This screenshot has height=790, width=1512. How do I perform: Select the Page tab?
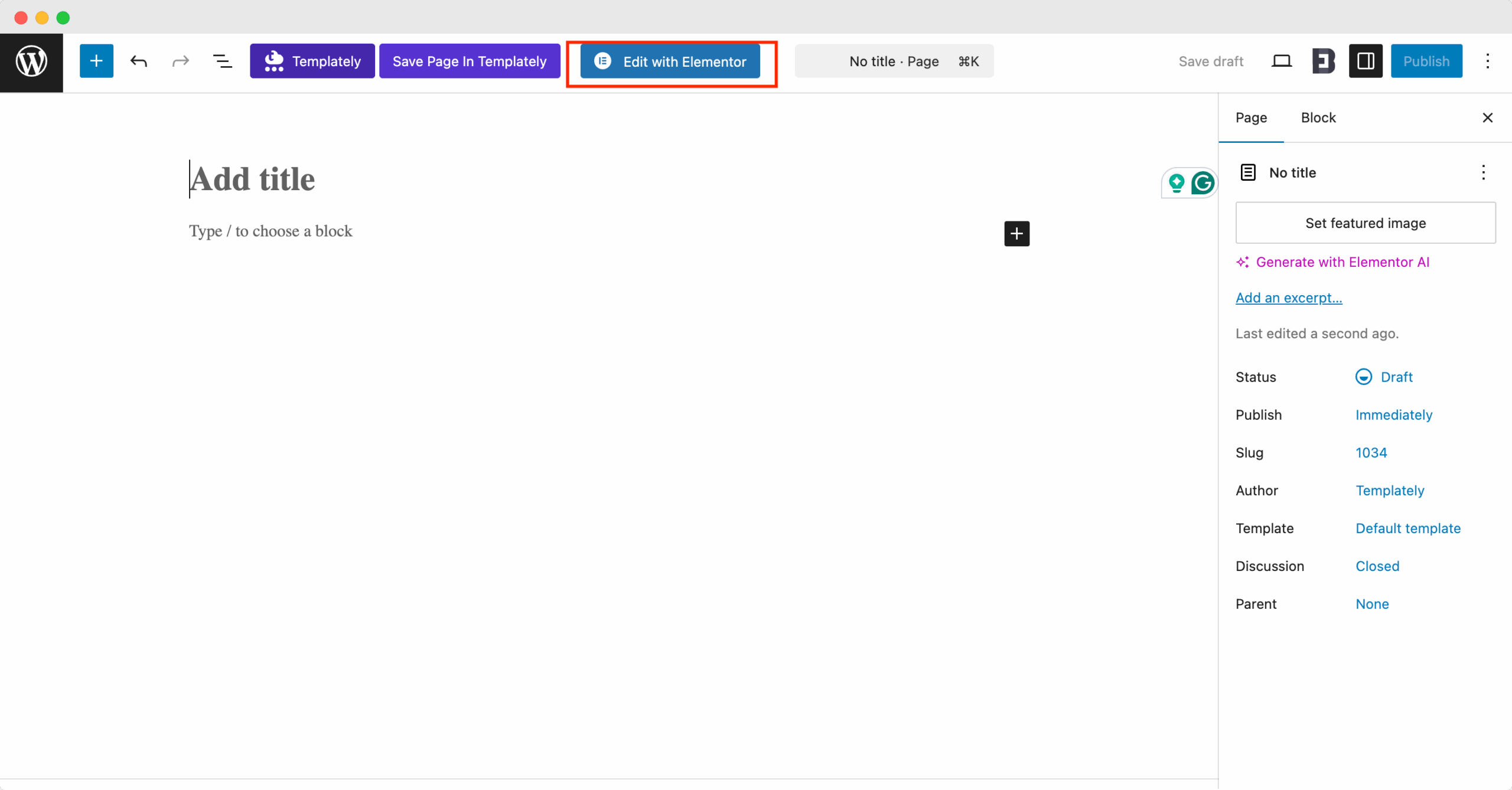click(x=1250, y=117)
